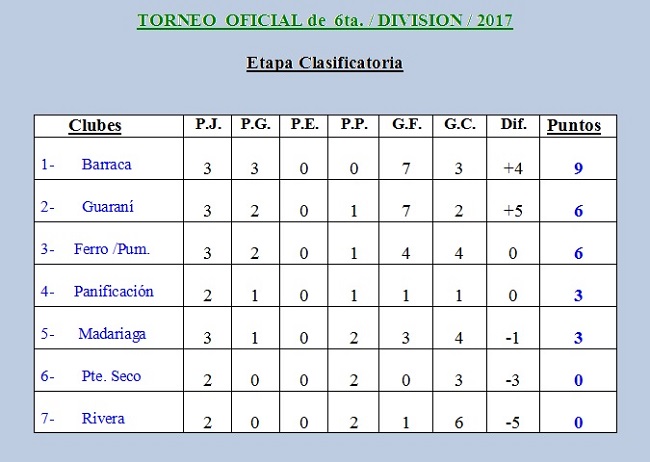The height and width of the screenshot is (462, 650).
Task: Click the Ferro /Pum. club name
Action: coord(112,249)
